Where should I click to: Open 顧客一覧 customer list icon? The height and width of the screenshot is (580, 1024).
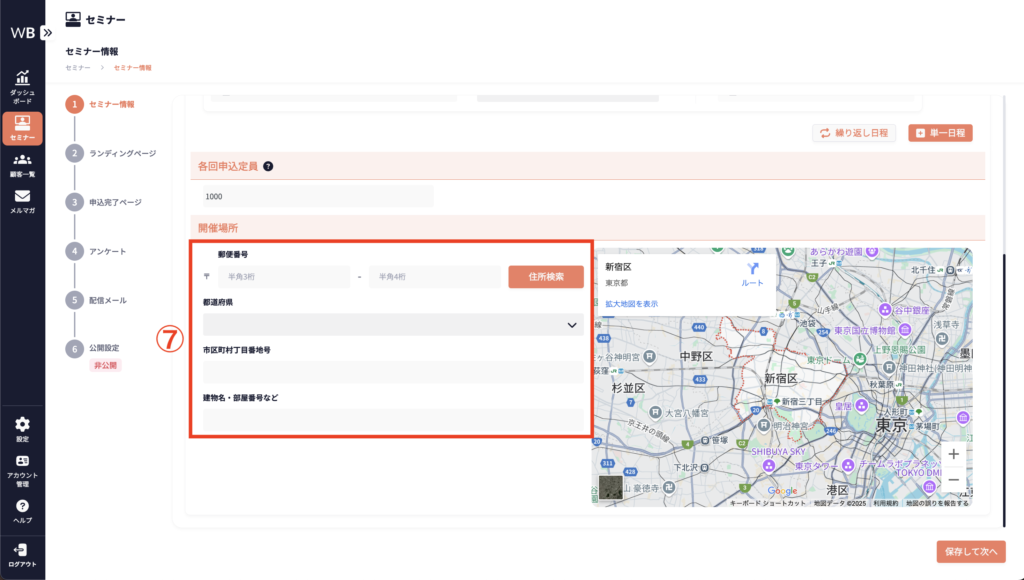point(22,160)
